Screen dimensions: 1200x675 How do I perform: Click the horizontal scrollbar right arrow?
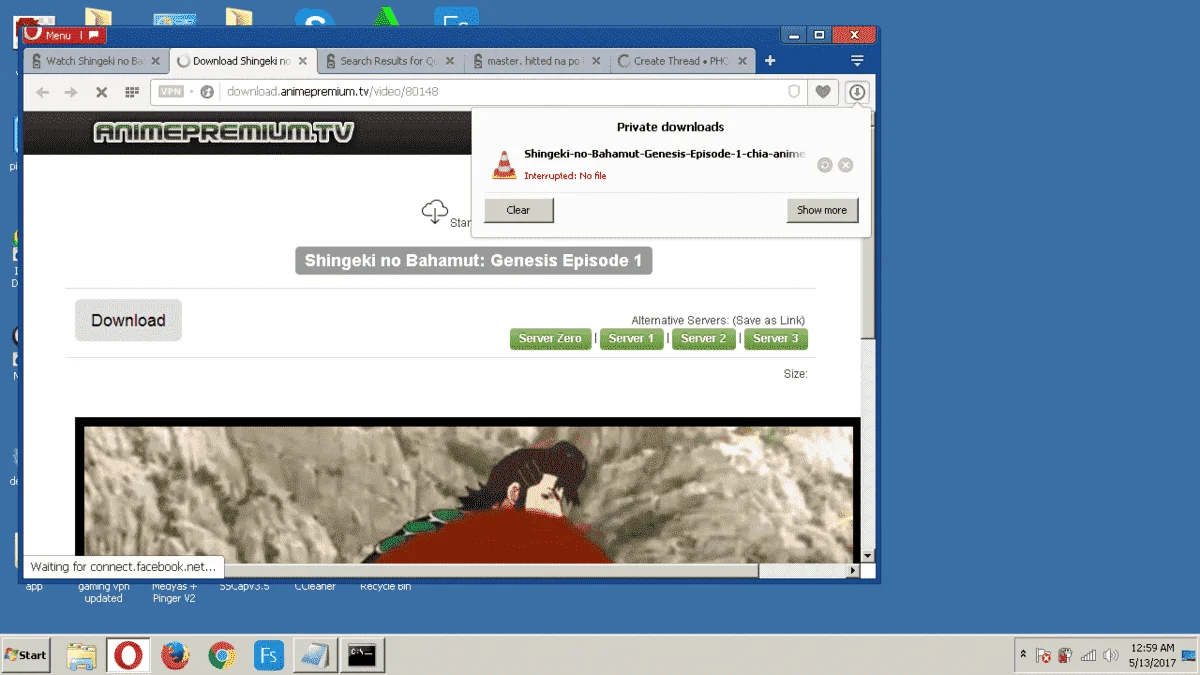click(853, 571)
